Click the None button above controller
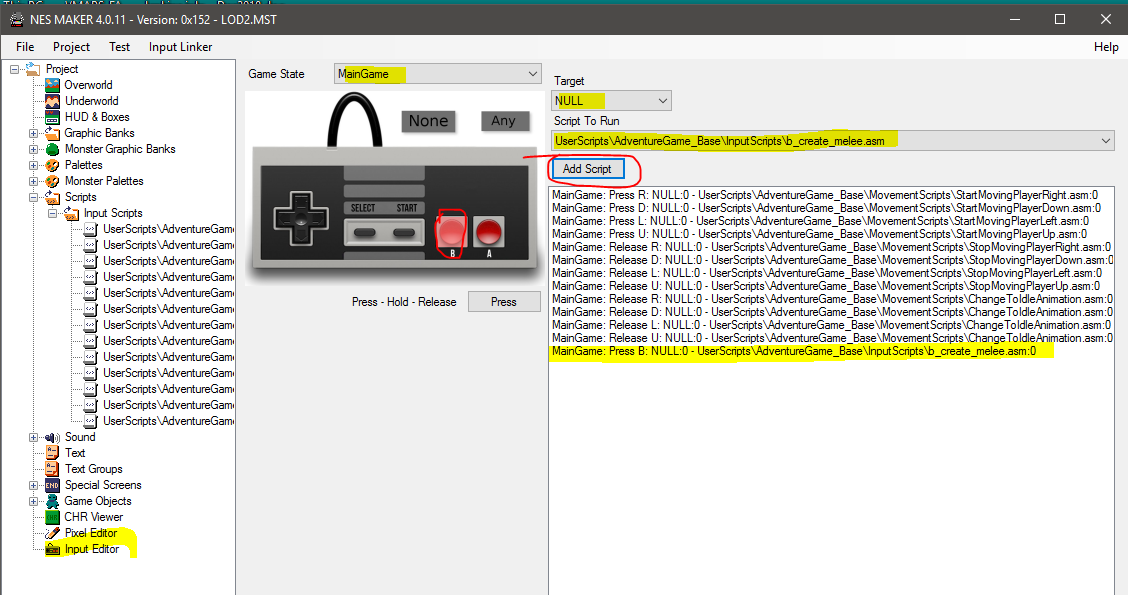This screenshot has height=595, width=1128. pyautogui.click(x=429, y=121)
